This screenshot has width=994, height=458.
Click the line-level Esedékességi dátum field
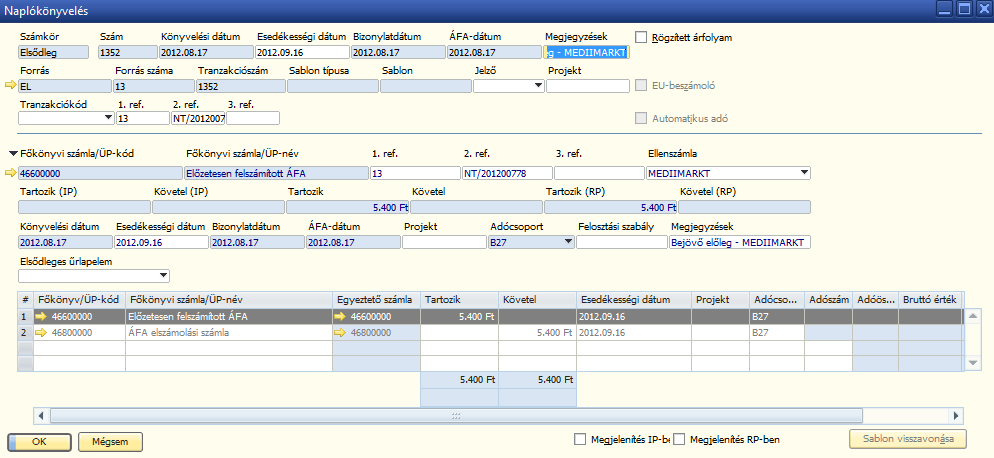(x=161, y=242)
